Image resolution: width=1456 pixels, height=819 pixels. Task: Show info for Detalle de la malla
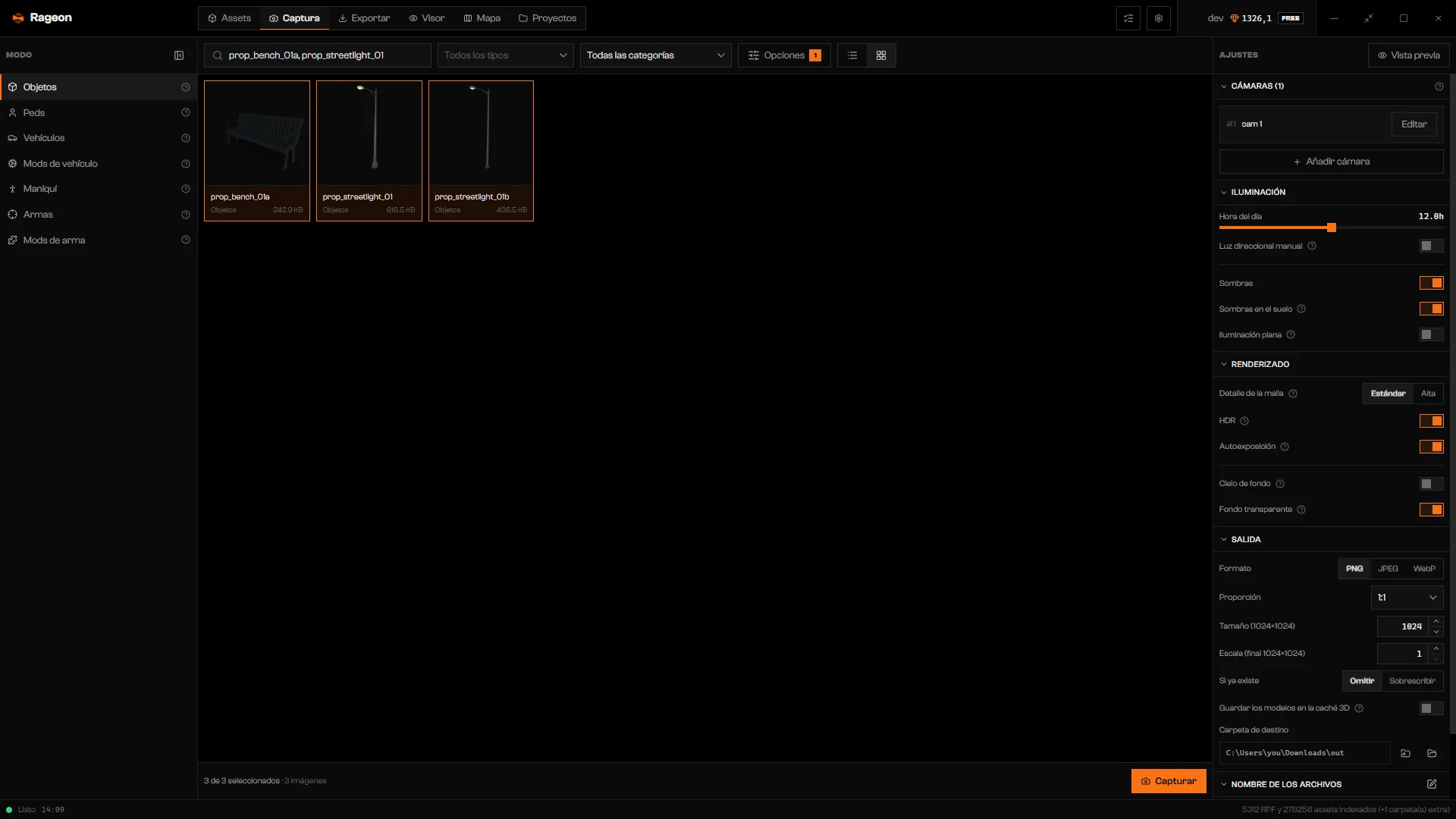(x=1293, y=394)
